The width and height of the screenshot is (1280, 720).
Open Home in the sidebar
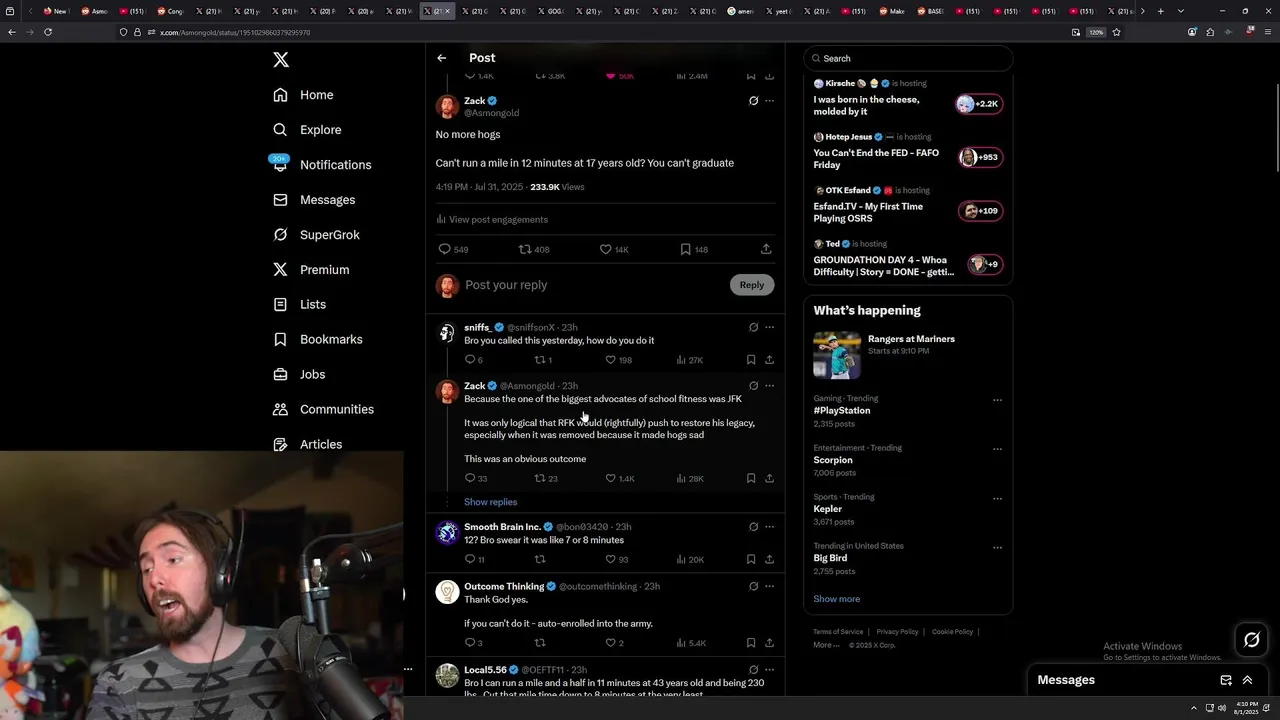tap(304, 95)
